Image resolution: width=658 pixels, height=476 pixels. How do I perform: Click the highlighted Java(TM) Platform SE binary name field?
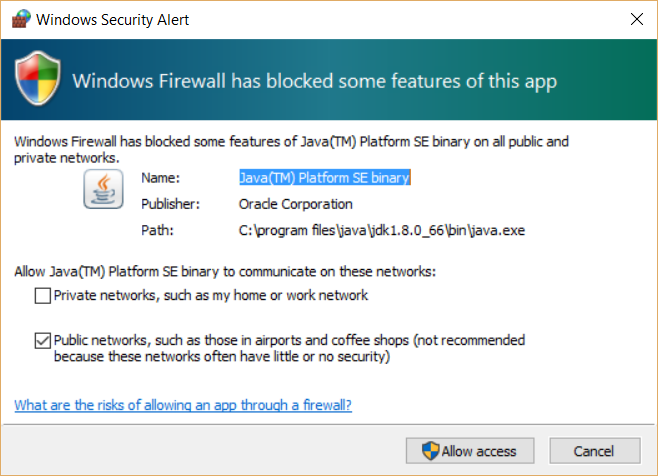click(325, 178)
